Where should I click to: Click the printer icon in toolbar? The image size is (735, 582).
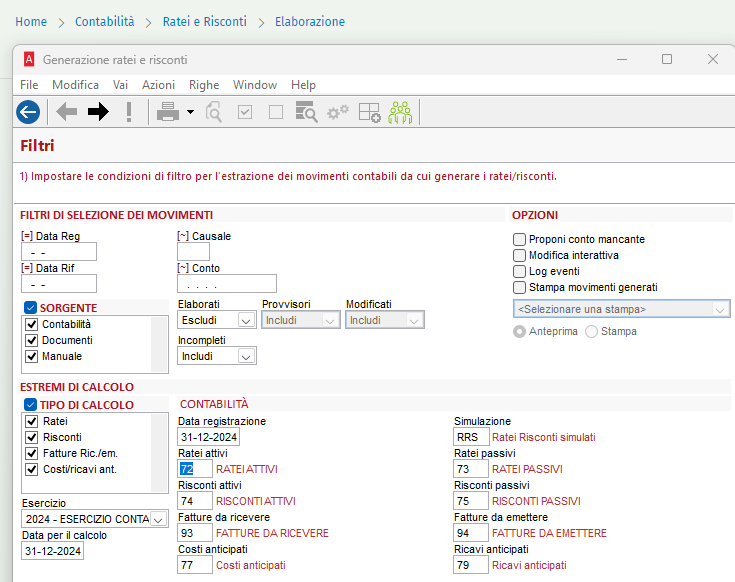[168, 112]
